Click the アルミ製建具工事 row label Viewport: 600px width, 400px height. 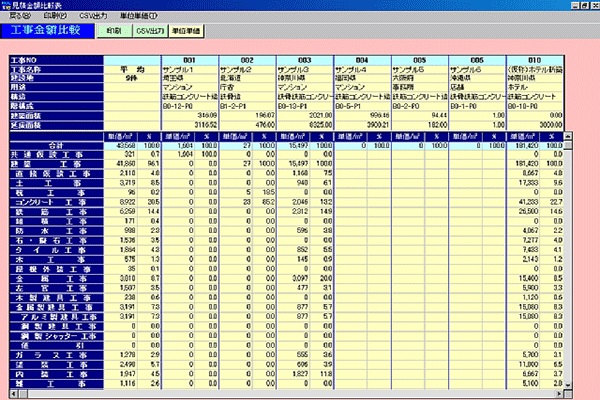click(56, 317)
